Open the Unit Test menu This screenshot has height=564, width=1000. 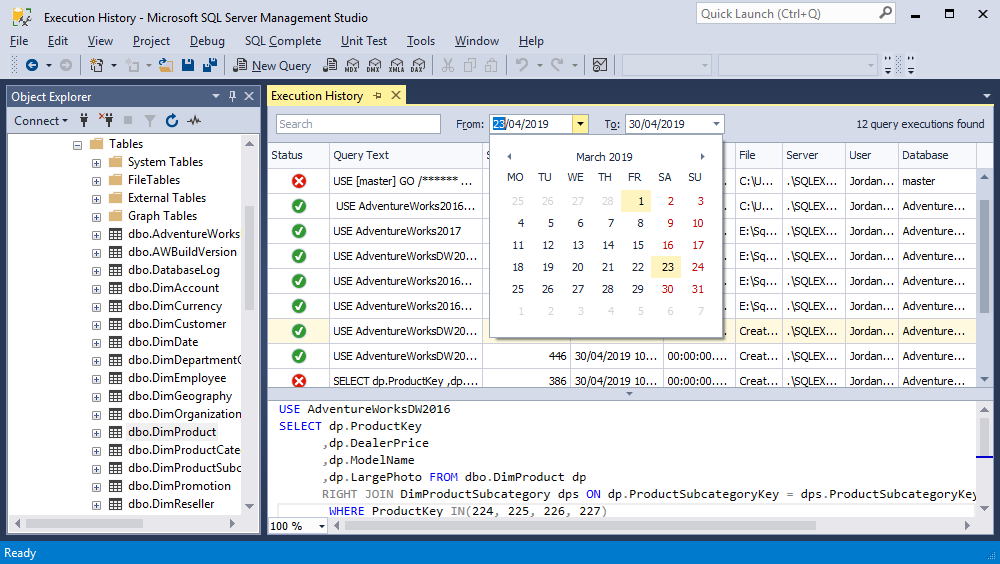(x=364, y=41)
